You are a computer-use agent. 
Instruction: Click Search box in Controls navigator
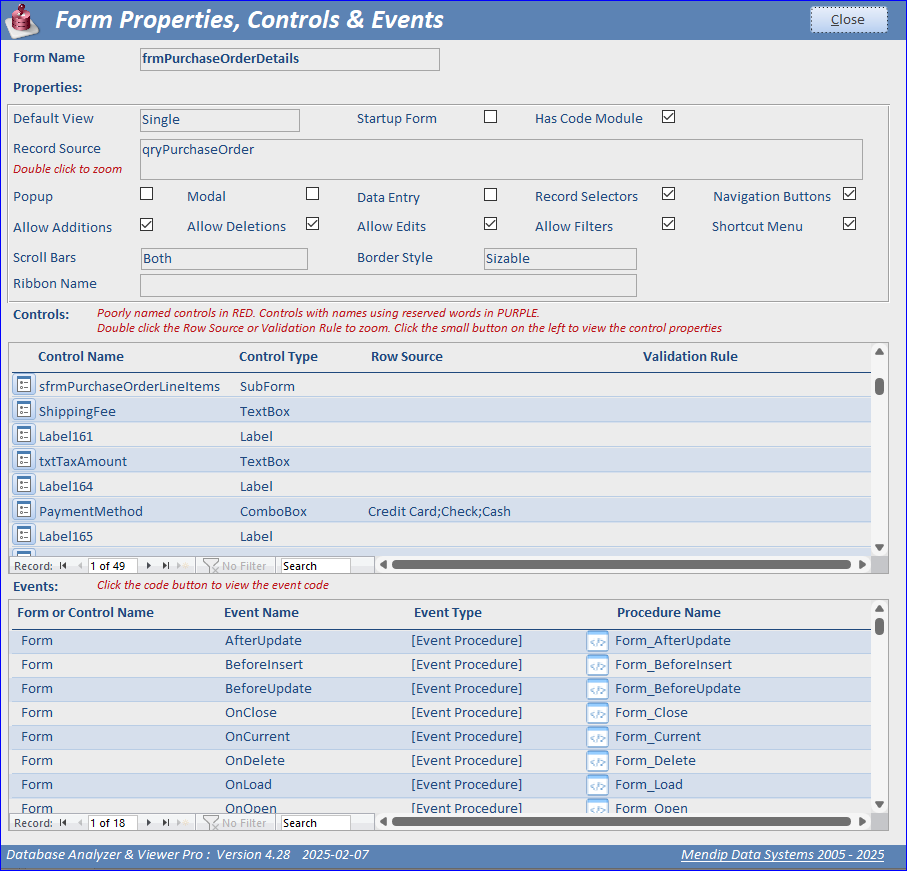[x=315, y=566]
